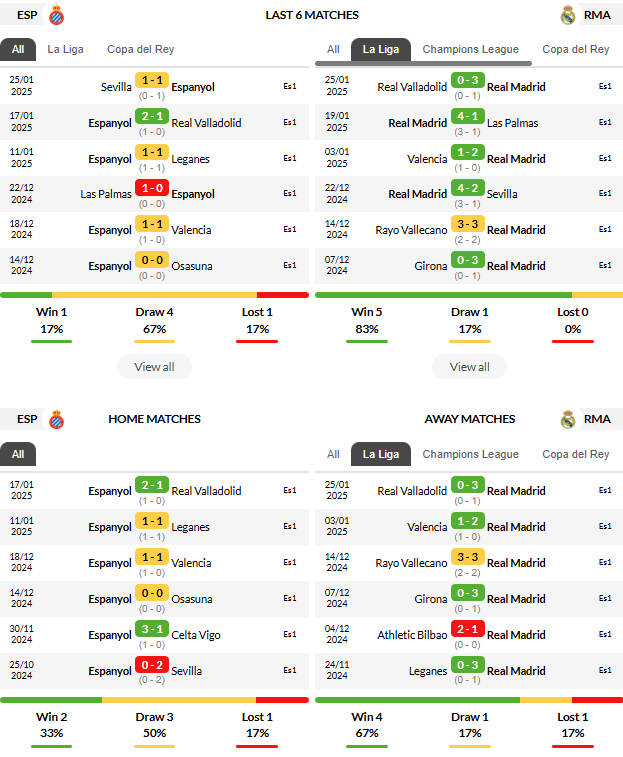The image size is (623, 757).
Task: Click the horizontal scrollbar under Real Madrid tabs
Action: [424, 63]
